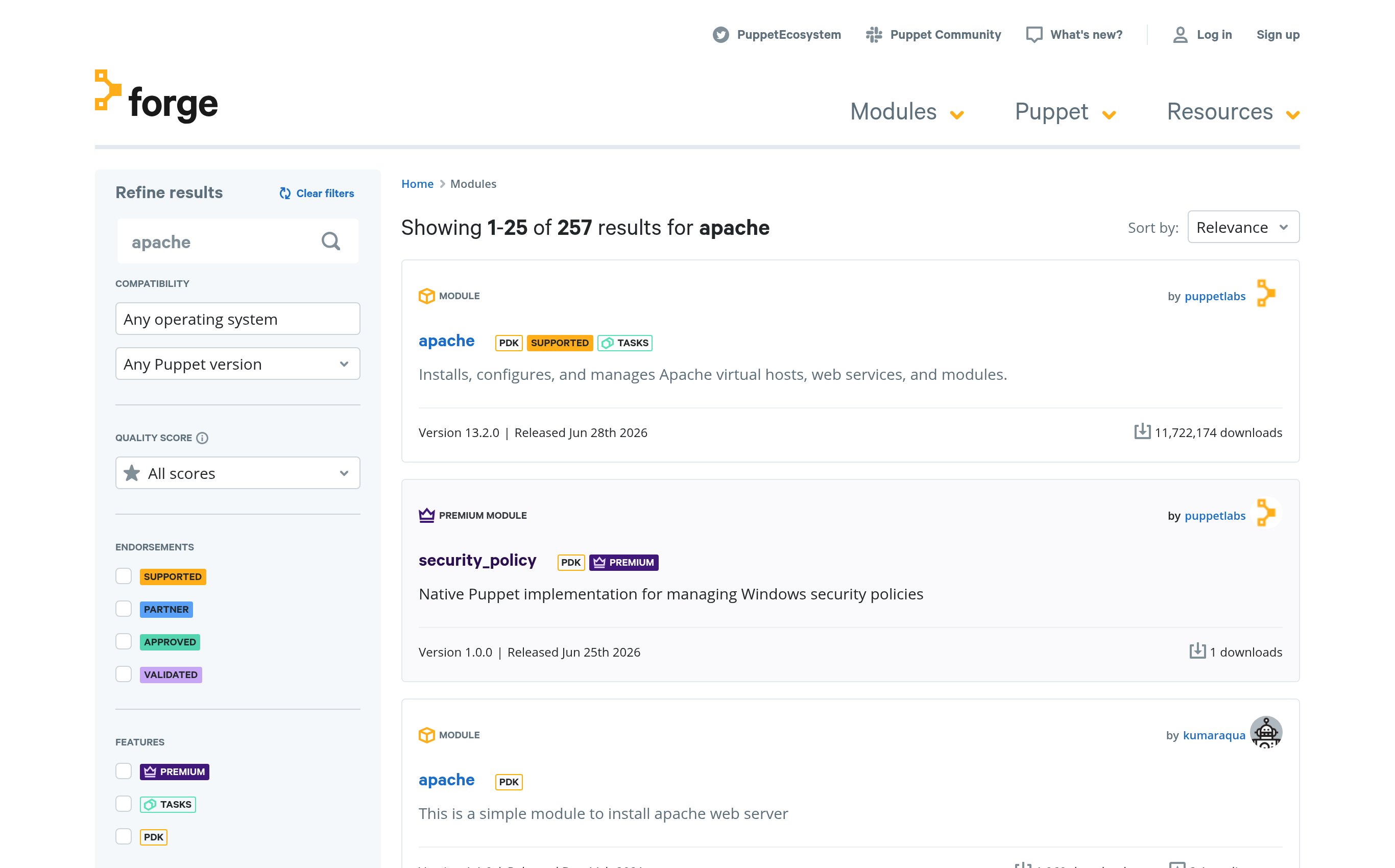The image size is (1395, 868).
Task: Click the kumaraqua robot avatar
Action: coord(1266,732)
